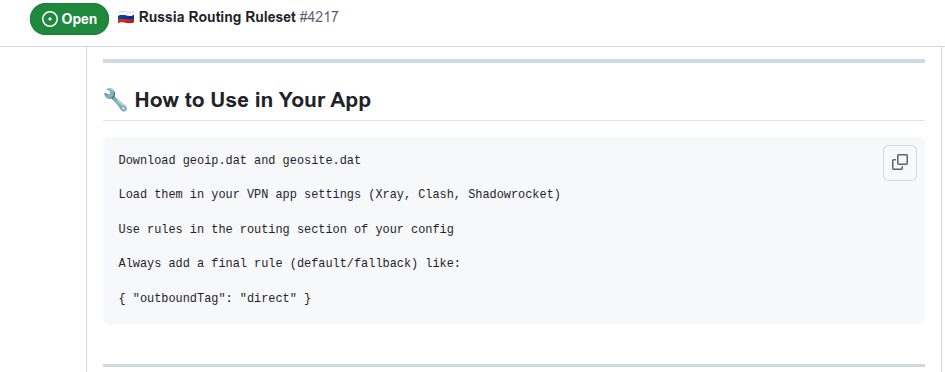The image size is (945, 372).
Task: Click the Use rules in the routing section line
Action: [286, 229]
